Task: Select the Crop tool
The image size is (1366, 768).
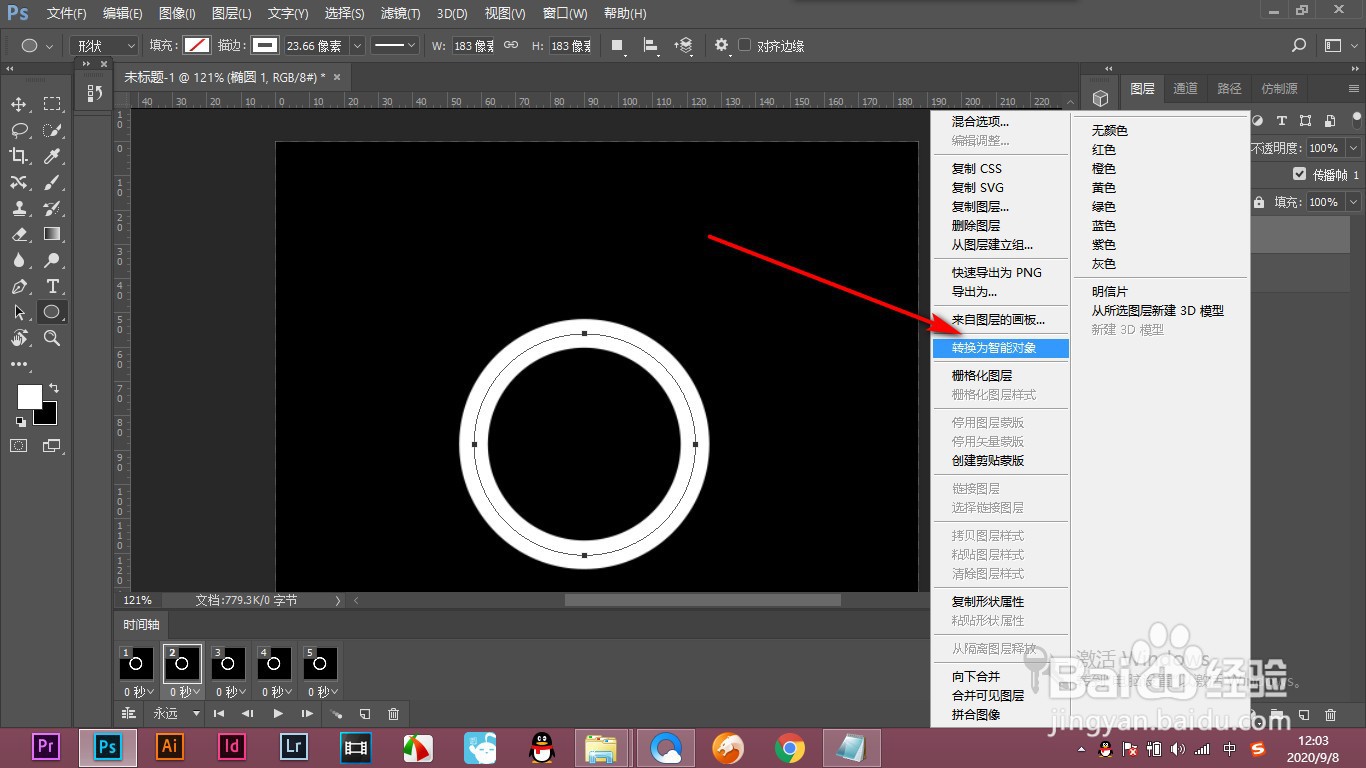Action: pyautogui.click(x=19, y=156)
